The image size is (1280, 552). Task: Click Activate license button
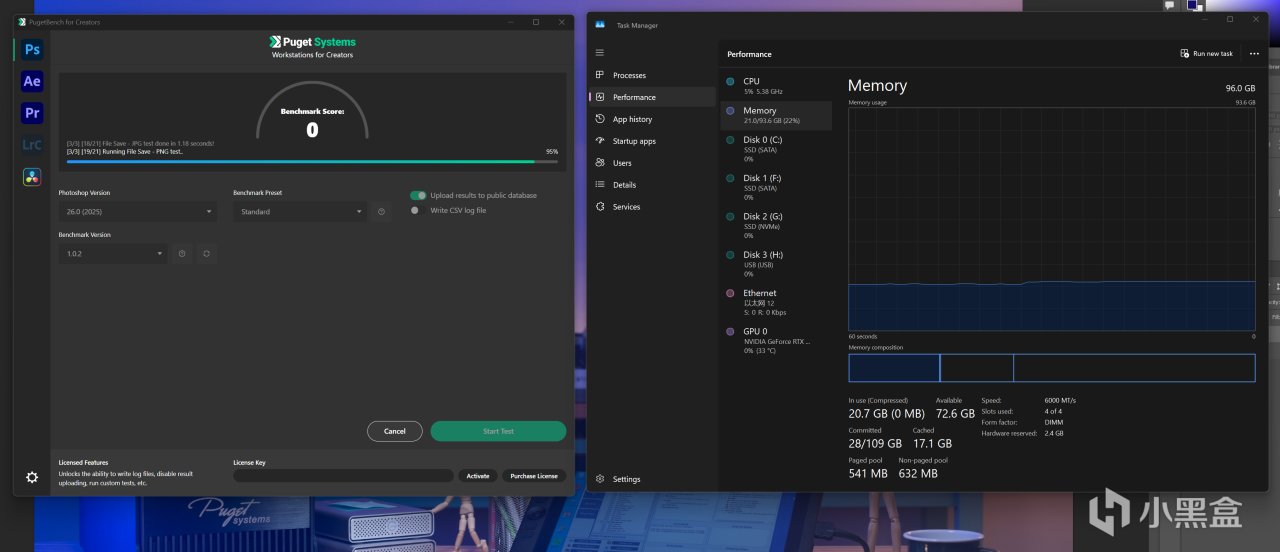(478, 476)
